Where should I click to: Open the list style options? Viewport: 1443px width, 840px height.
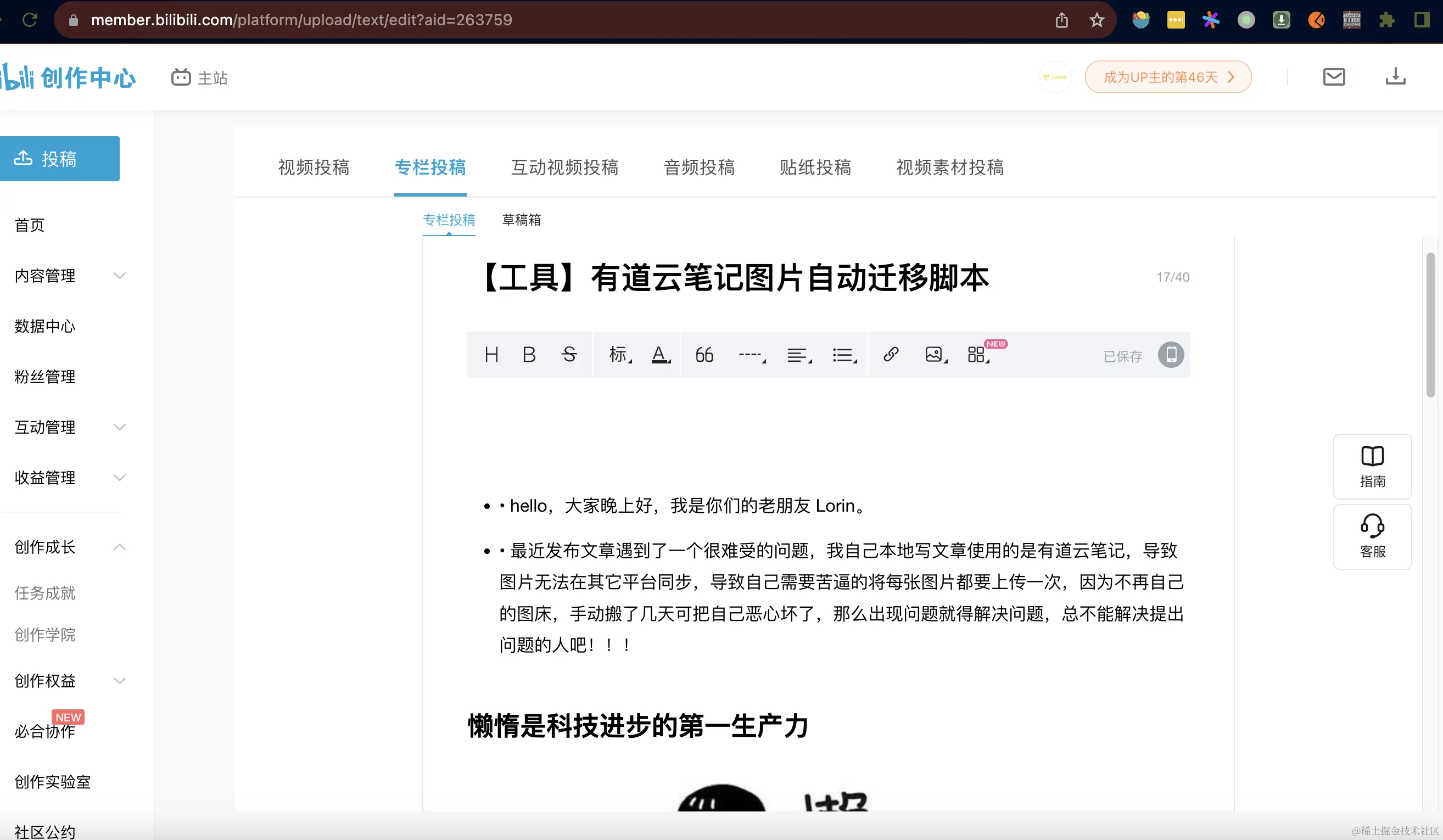(844, 355)
